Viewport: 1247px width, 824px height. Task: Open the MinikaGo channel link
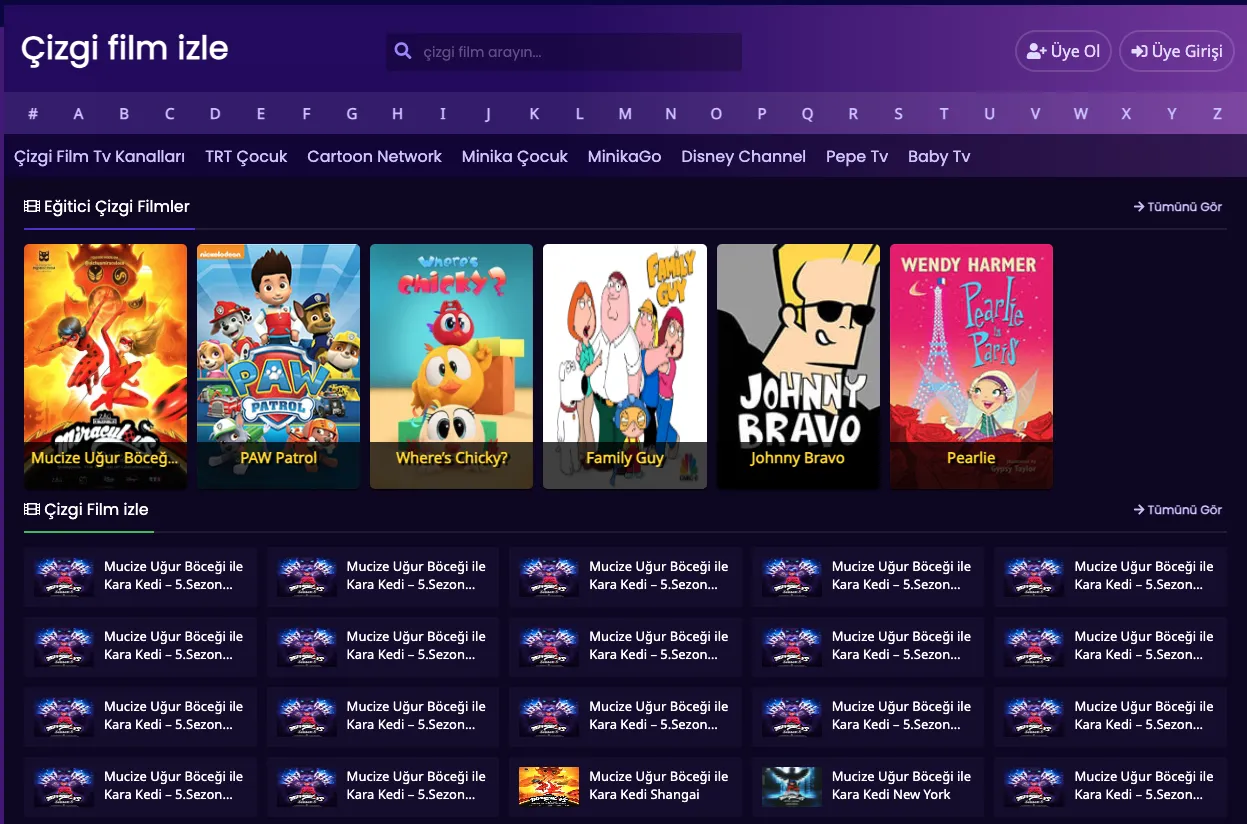pos(624,156)
